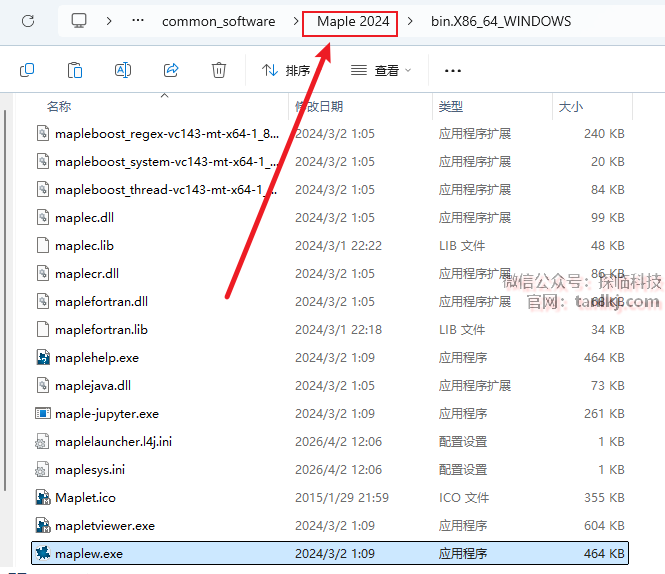This screenshot has width=665, height=574.
Task: Open the 排序 sort menu
Action: 286,70
